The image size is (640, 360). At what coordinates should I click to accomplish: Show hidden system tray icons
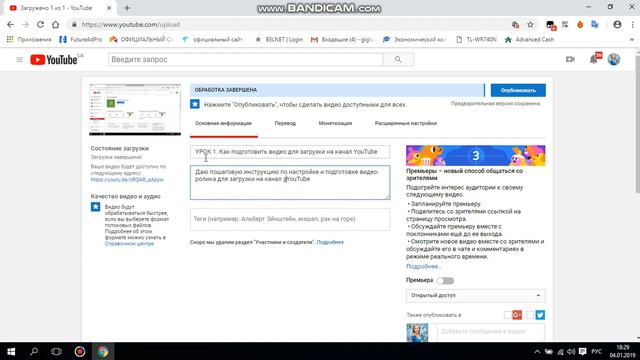[537, 351]
